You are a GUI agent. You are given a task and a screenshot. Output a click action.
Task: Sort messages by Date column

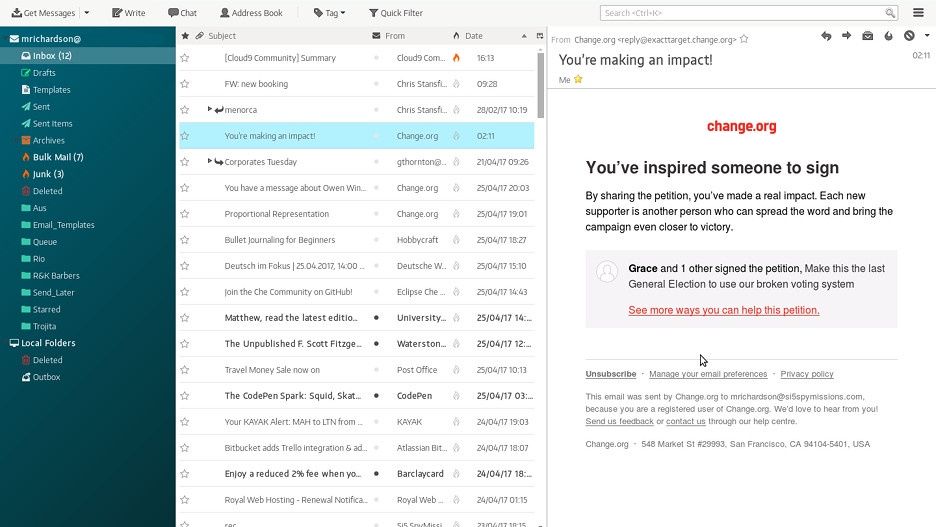point(474,36)
